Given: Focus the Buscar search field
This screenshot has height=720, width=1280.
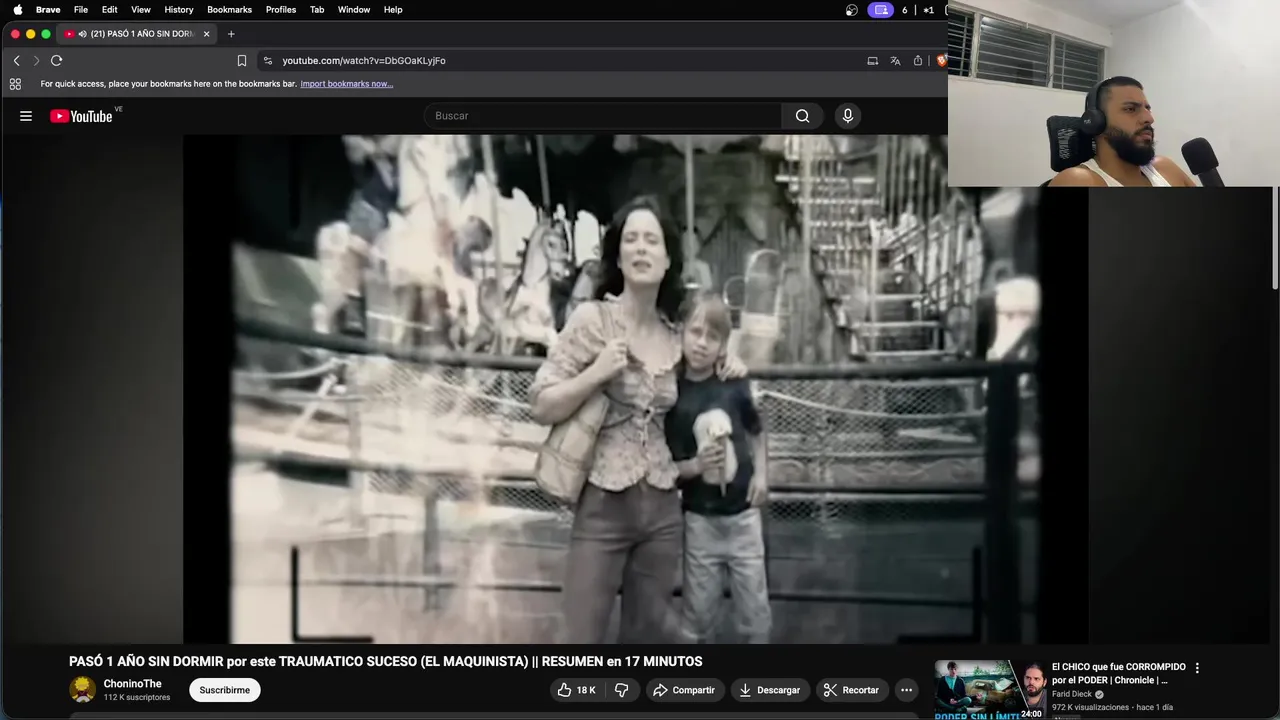Looking at the screenshot, I should coord(603,116).
